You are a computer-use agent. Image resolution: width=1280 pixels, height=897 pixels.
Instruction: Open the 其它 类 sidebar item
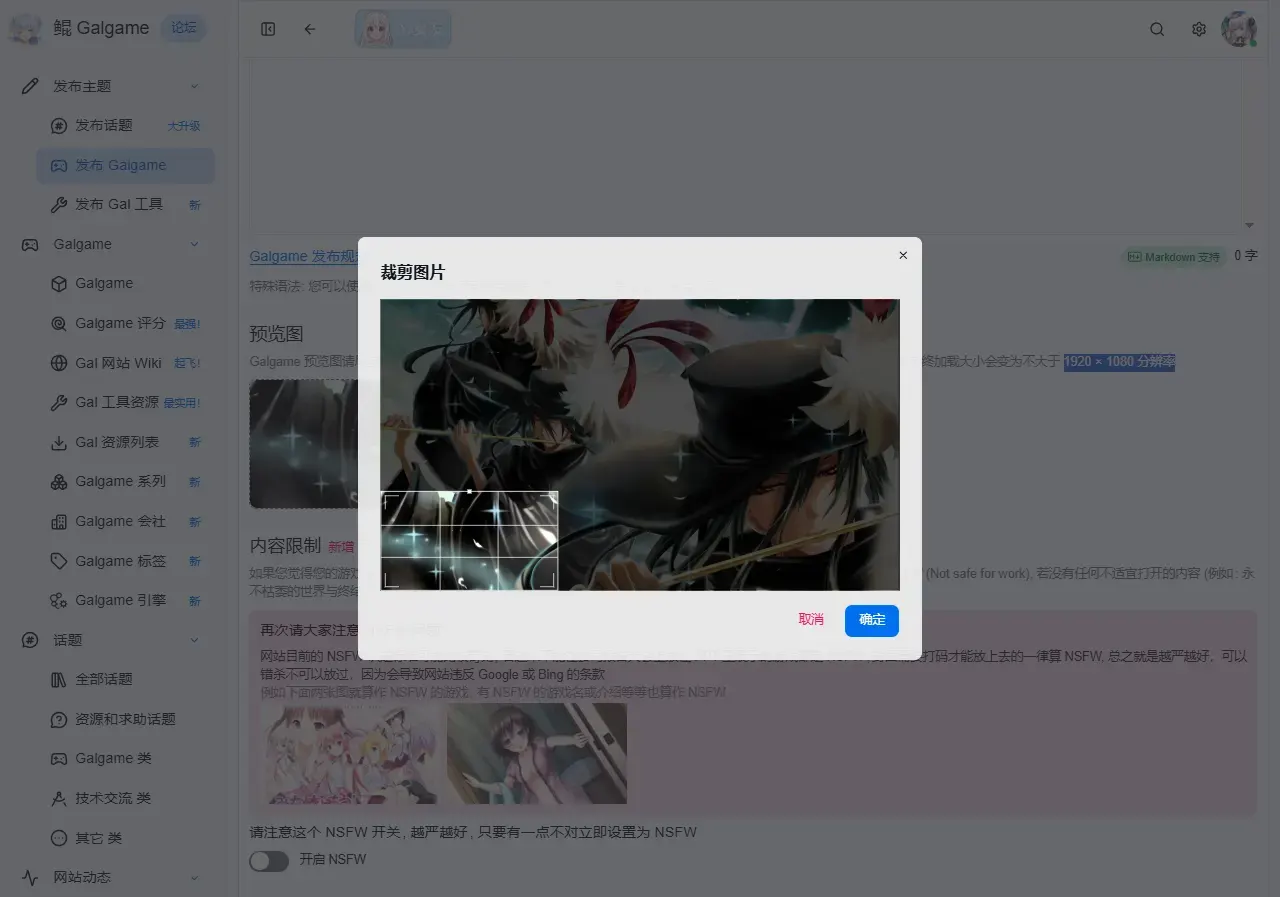pyautogui.click(x=125, y=838)
